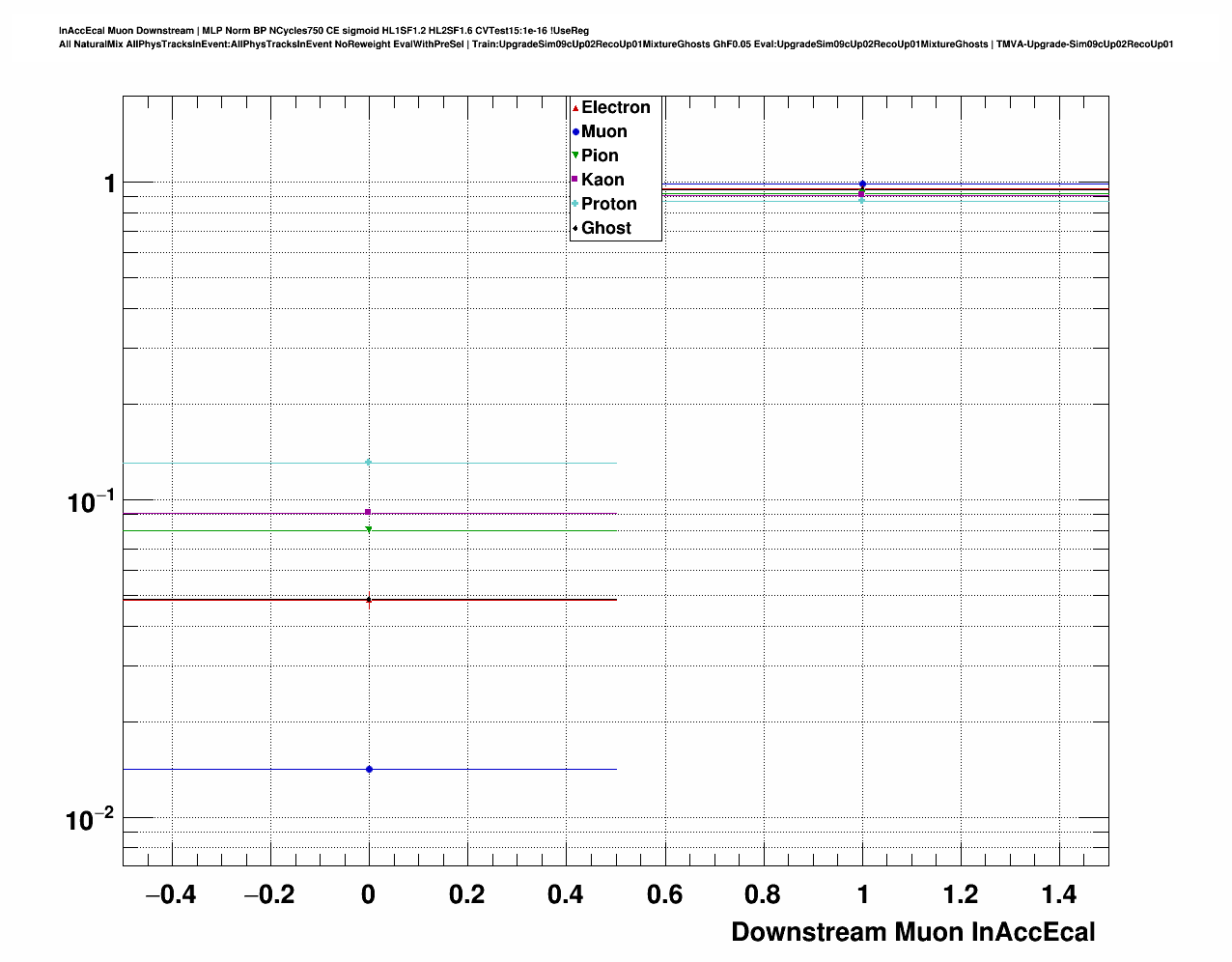
Task: Click the black Ghost diamond marker in legend
Action: click(x=575, y=228)
